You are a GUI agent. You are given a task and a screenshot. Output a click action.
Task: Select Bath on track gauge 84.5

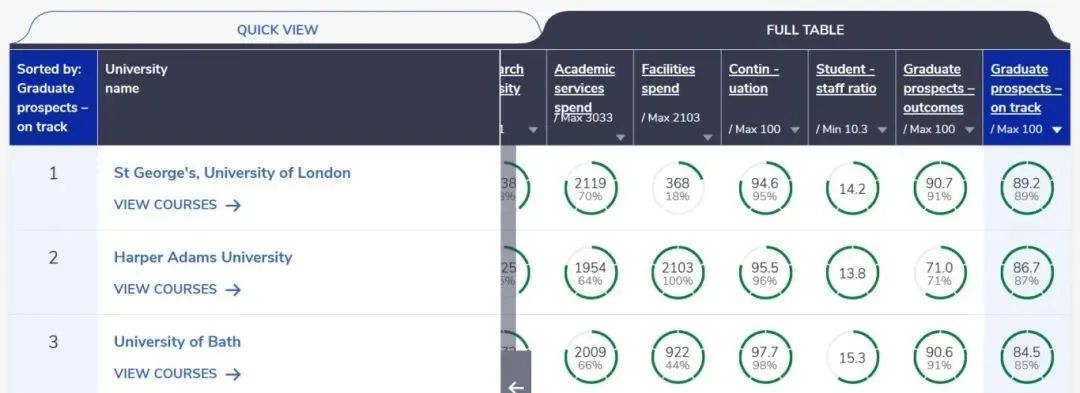tap(1026, 358)
